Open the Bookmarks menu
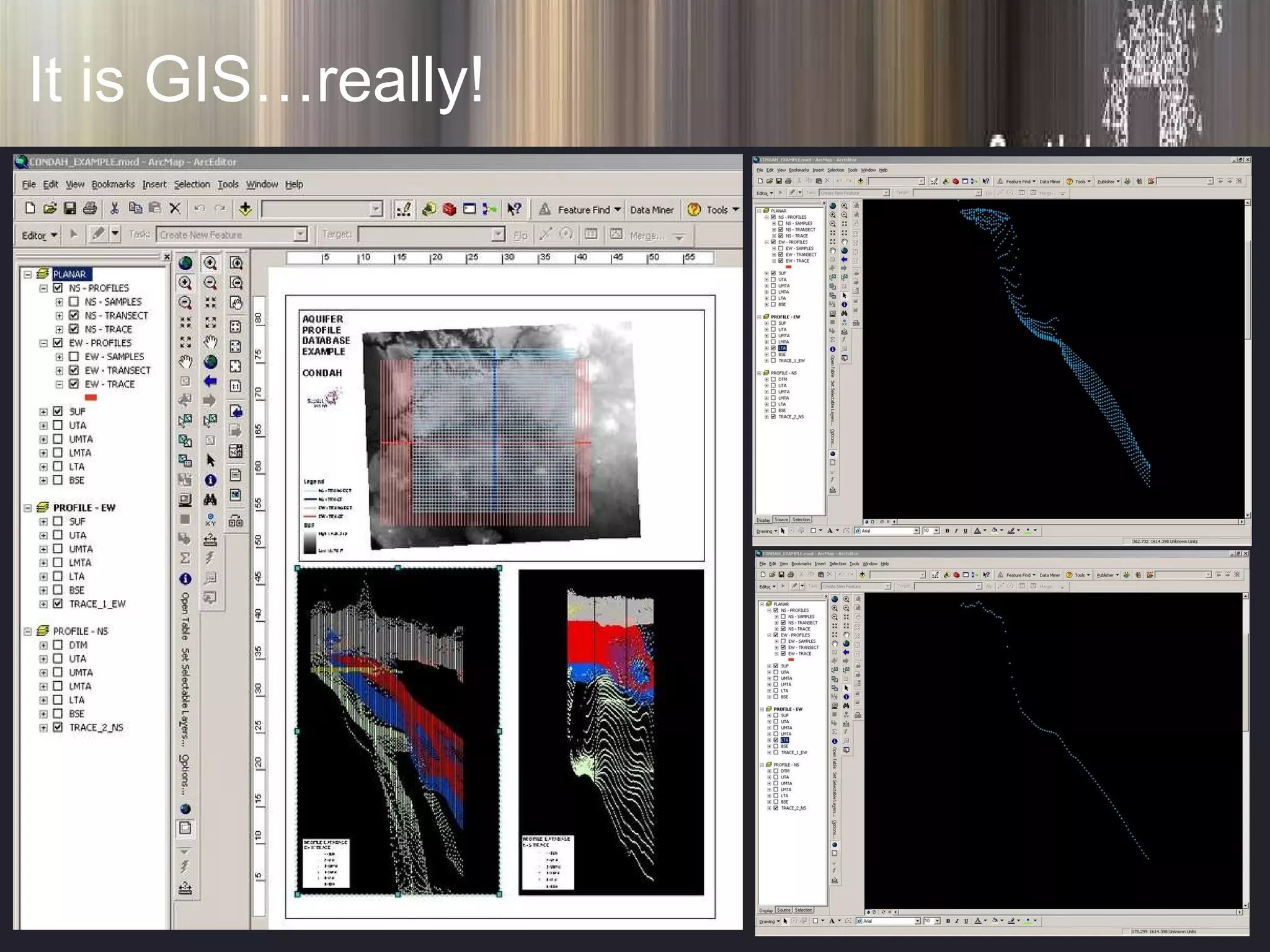This screenshot has width=1270, height=952. click(113, 184)
